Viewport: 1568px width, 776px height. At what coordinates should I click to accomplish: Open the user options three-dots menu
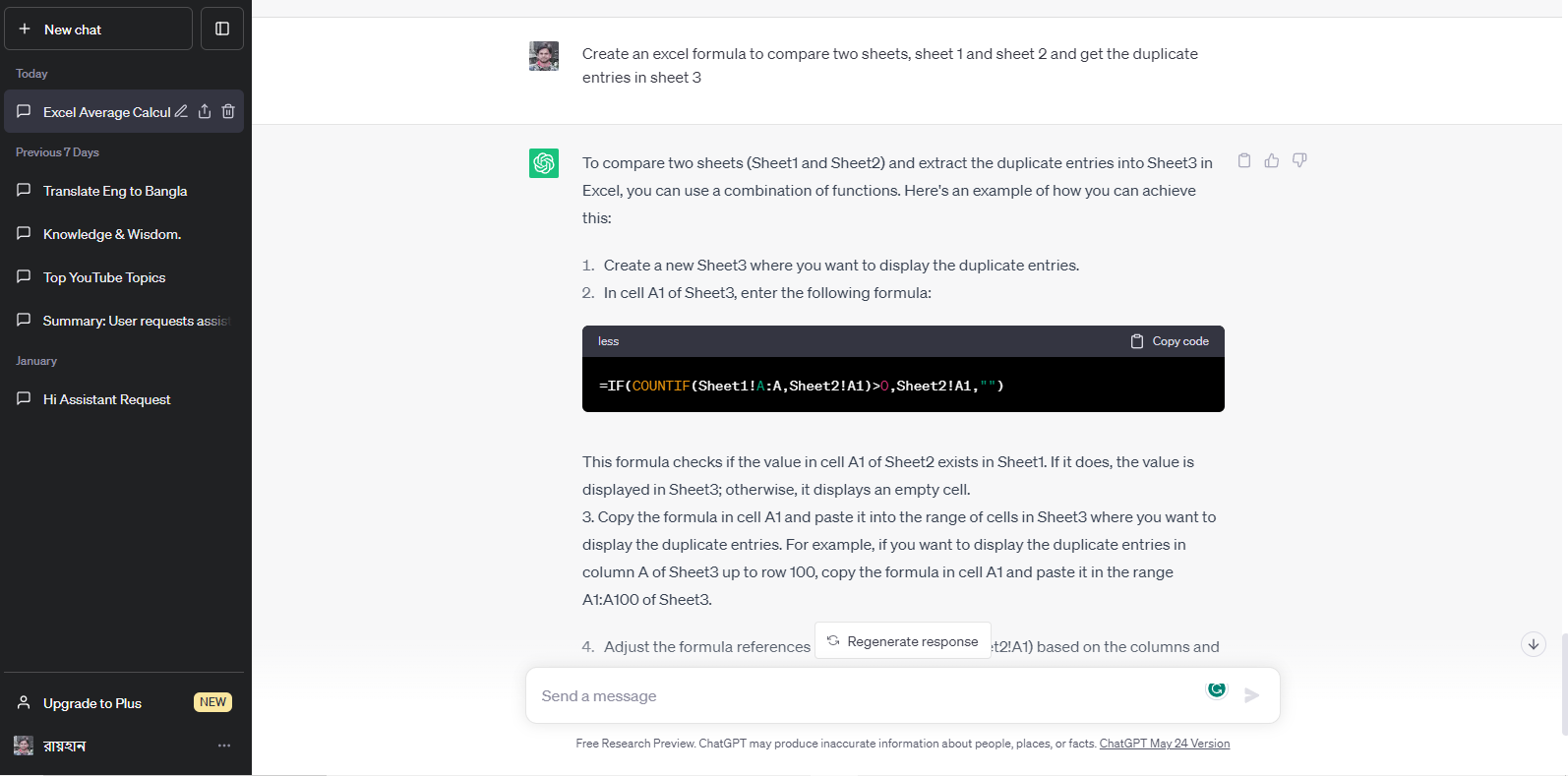point(224,746)
